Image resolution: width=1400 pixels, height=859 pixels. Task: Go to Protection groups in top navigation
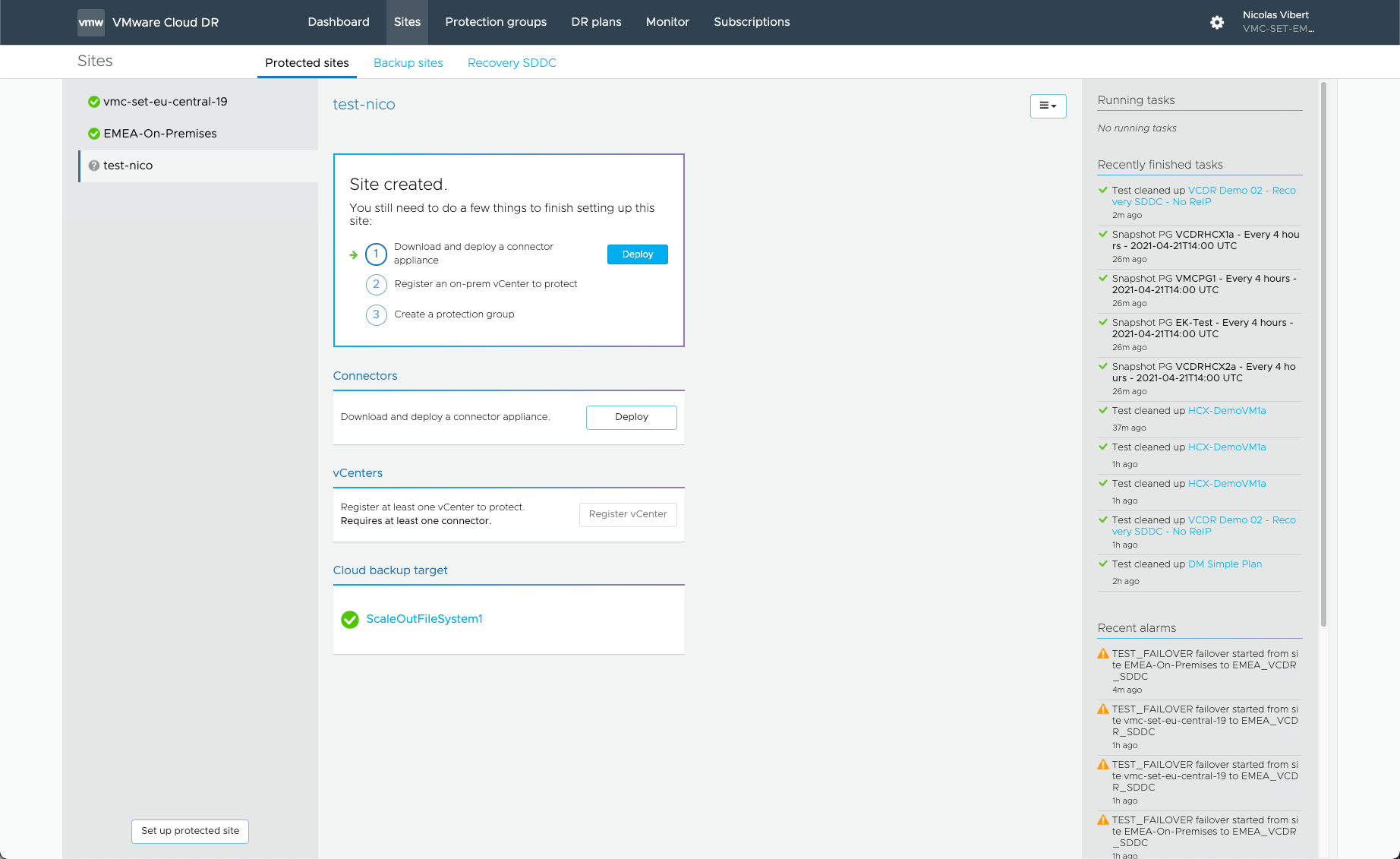(x=496, y=22)
